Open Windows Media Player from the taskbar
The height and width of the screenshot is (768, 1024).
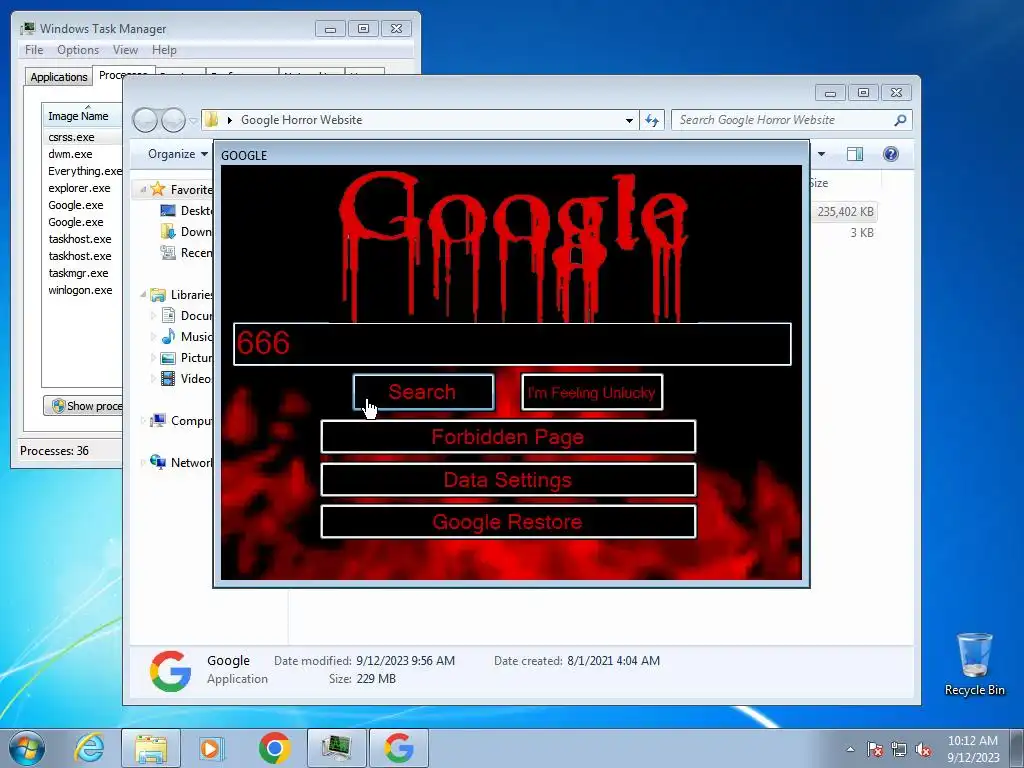click(x=212, y=748)
